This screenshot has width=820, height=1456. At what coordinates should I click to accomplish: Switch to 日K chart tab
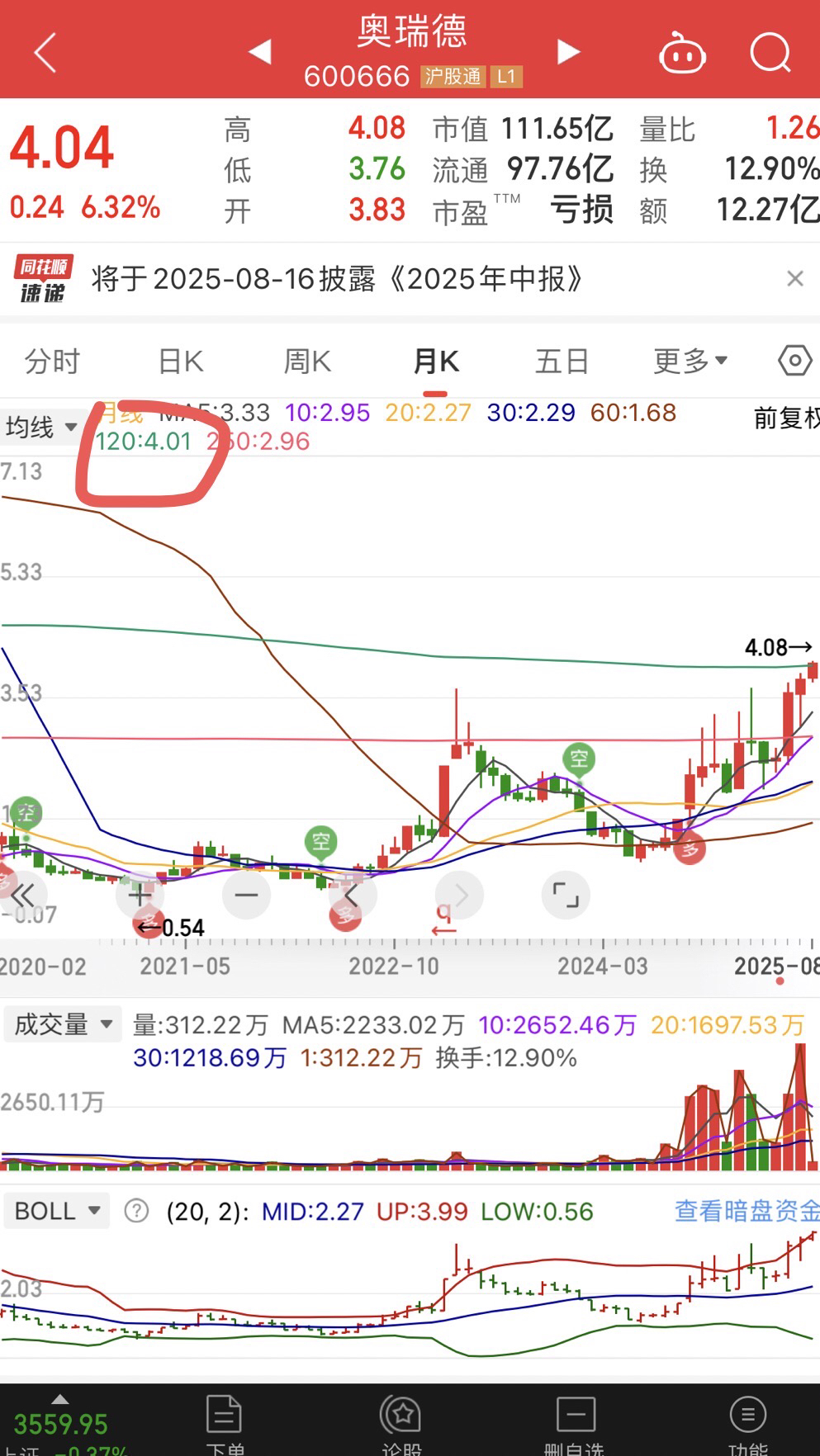point(181,362)
